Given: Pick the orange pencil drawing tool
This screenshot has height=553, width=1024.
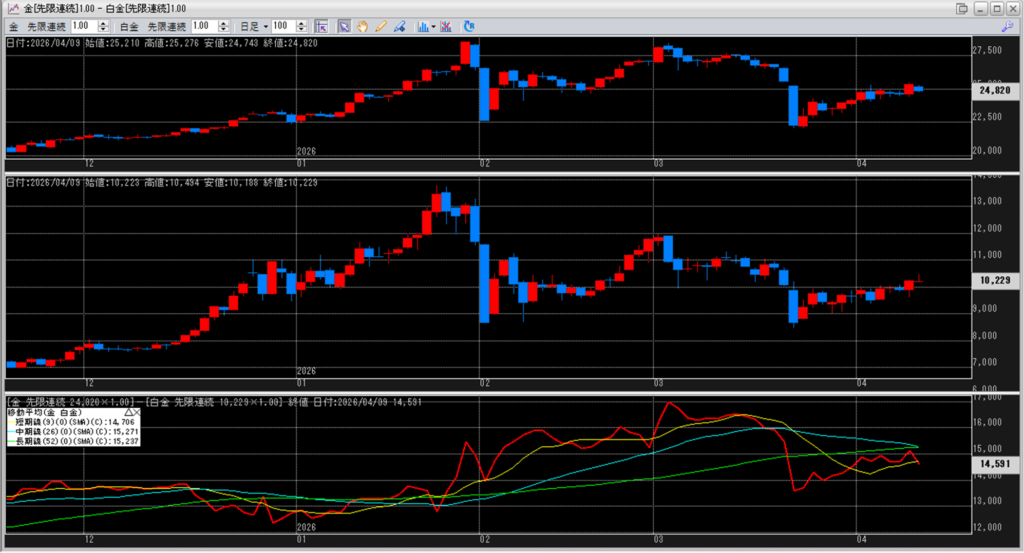Looking at the screenshot, I should click(x=381, y=27).
